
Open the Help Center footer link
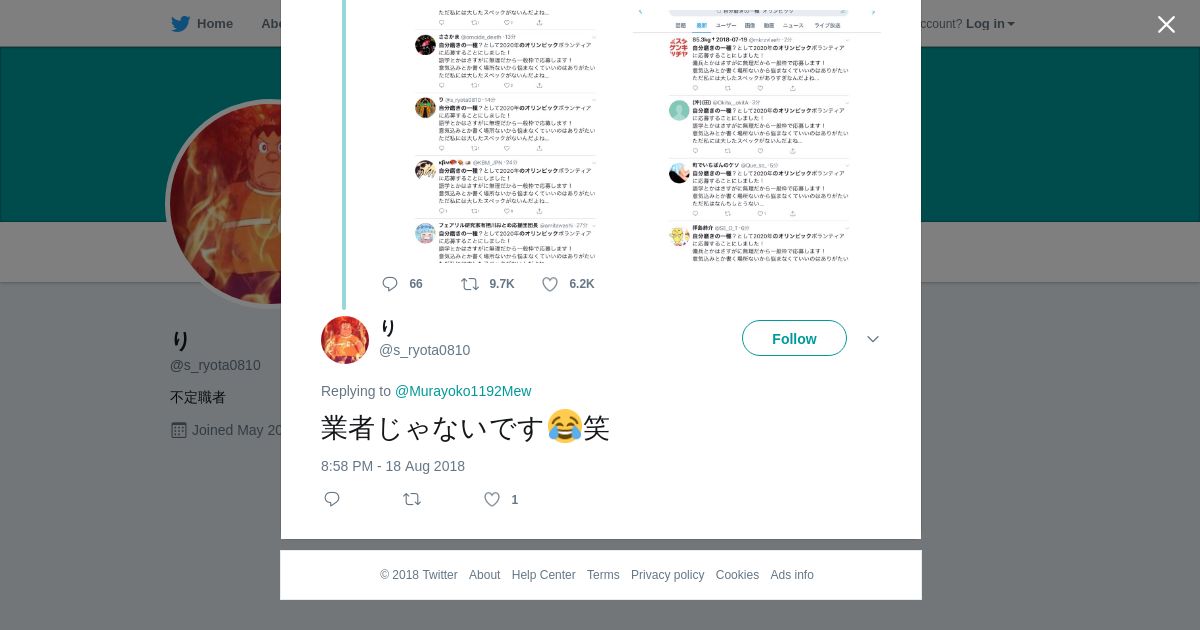point(543,575)
